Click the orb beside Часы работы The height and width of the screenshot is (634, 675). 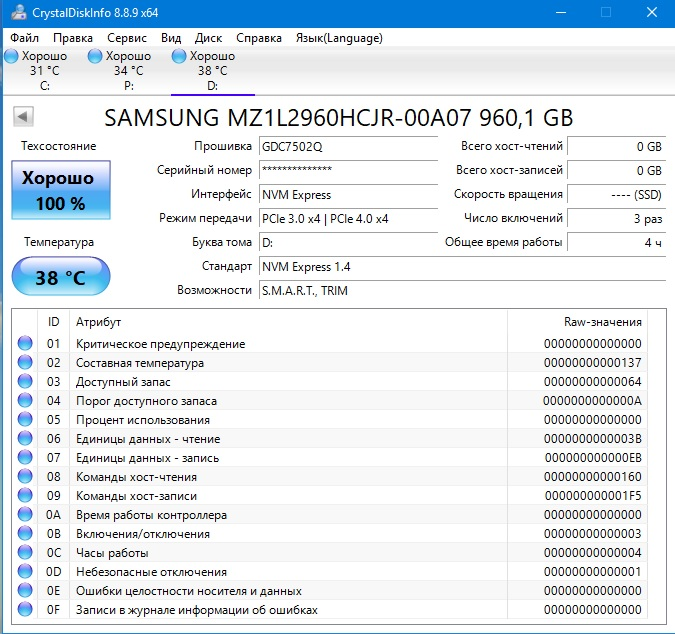pyautogui.click(x=25, y=552)
